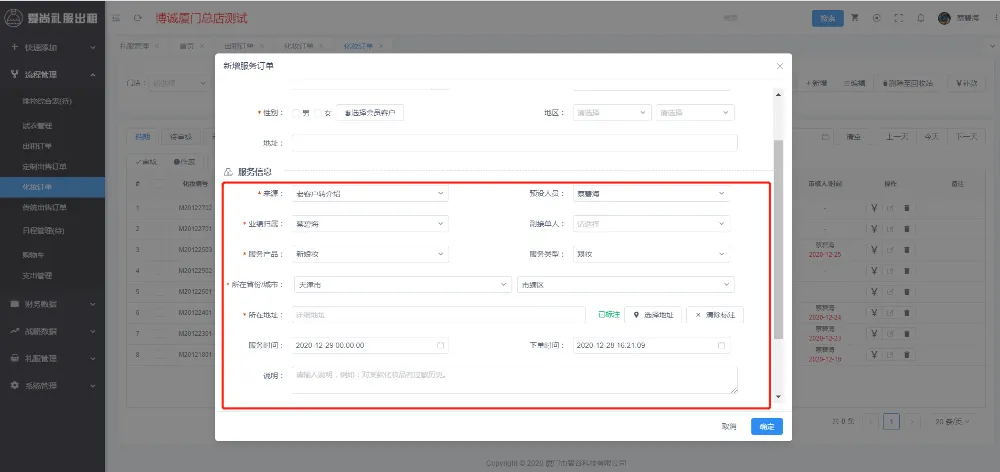Expand the 服务类型 dropdown
The image size is (1000, 472).
click(x=651, y=254)
